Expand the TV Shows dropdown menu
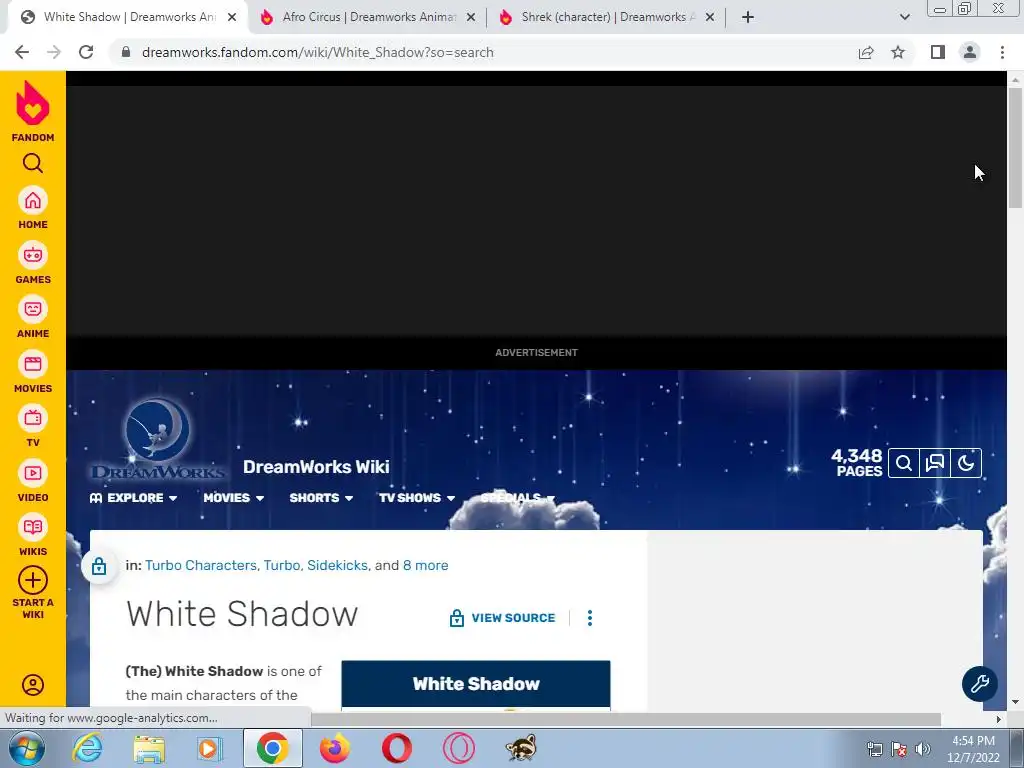 click(x=417, y=498)
